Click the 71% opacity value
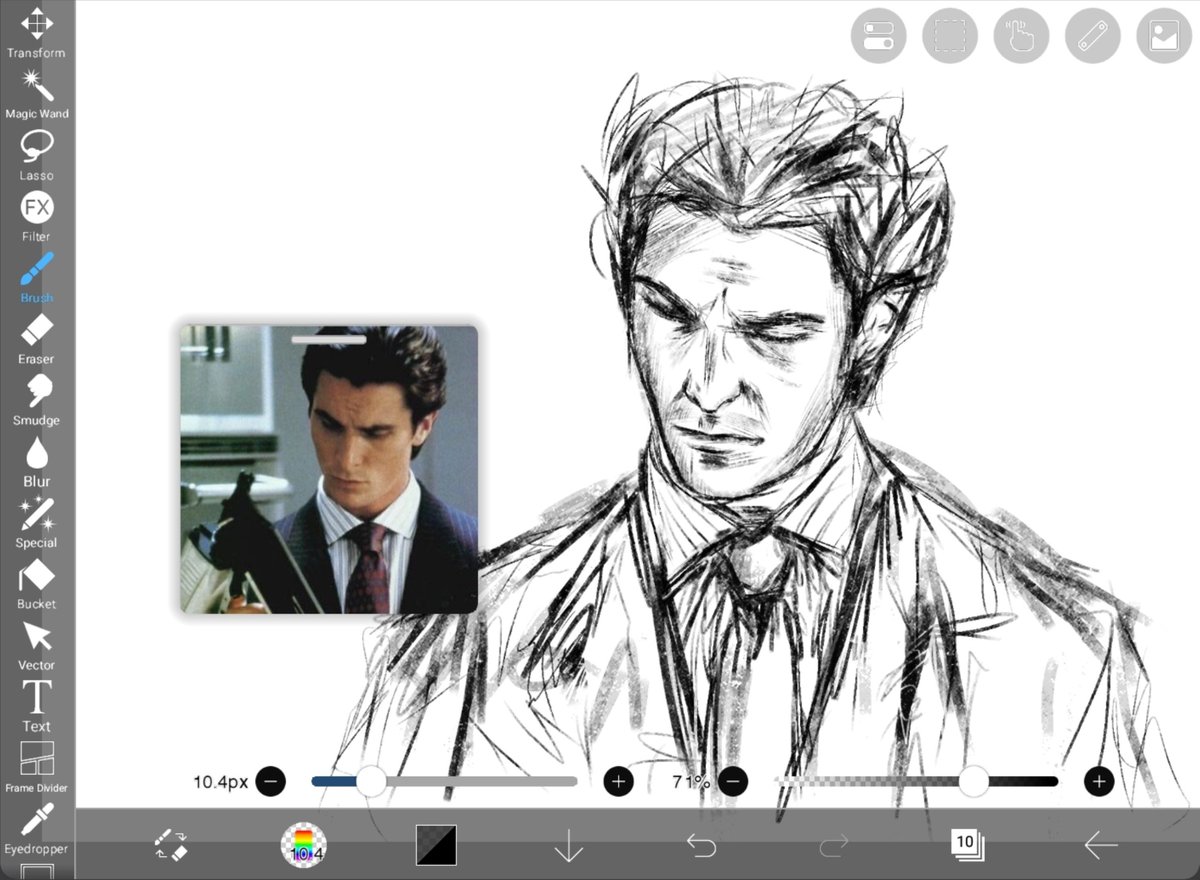 coord(691,781)
